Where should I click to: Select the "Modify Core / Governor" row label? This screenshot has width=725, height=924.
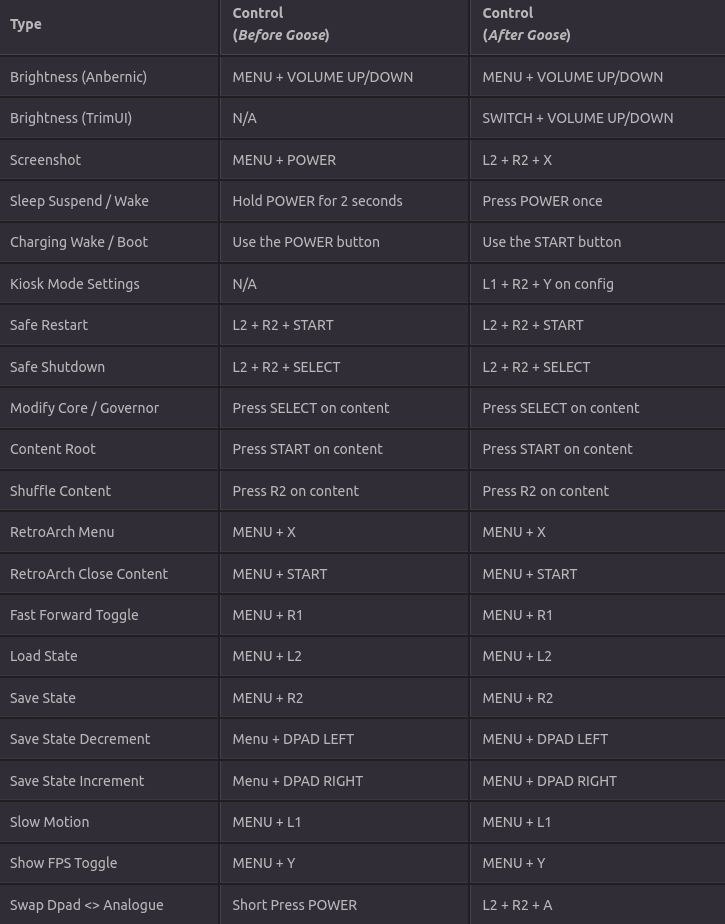click(84, 408)
